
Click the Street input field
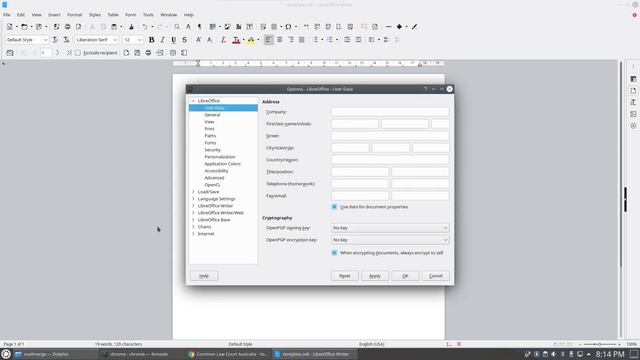pos(390,136)
